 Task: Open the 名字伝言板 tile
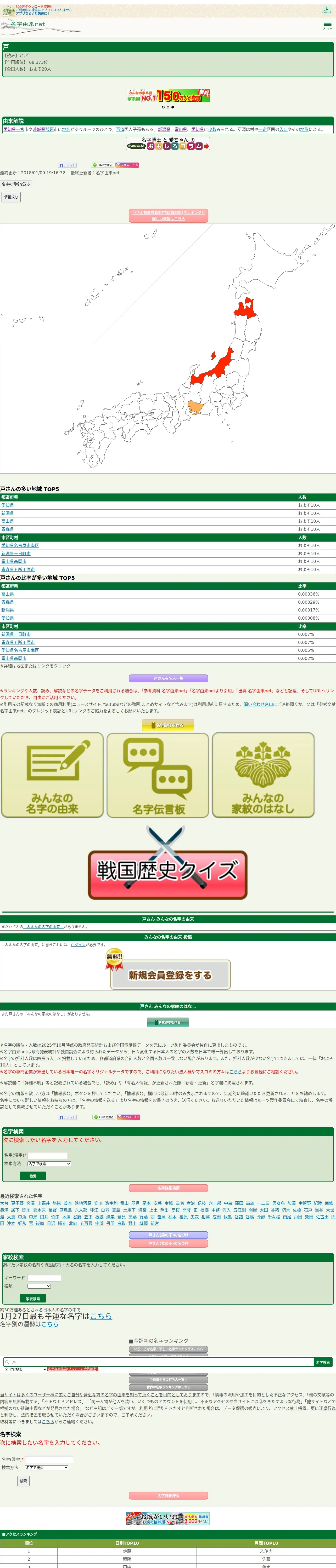pyautogui.click(x=158, y=775)
